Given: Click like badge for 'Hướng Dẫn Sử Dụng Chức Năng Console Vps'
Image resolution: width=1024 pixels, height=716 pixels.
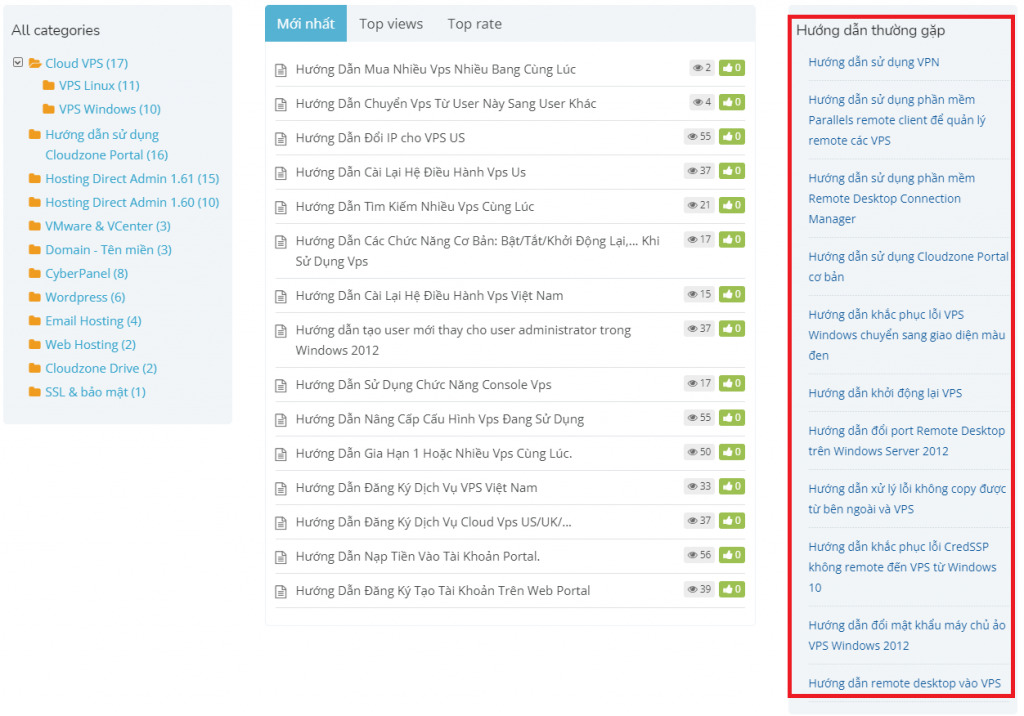Looking at the screenshot, I should (x=732, y=384).
